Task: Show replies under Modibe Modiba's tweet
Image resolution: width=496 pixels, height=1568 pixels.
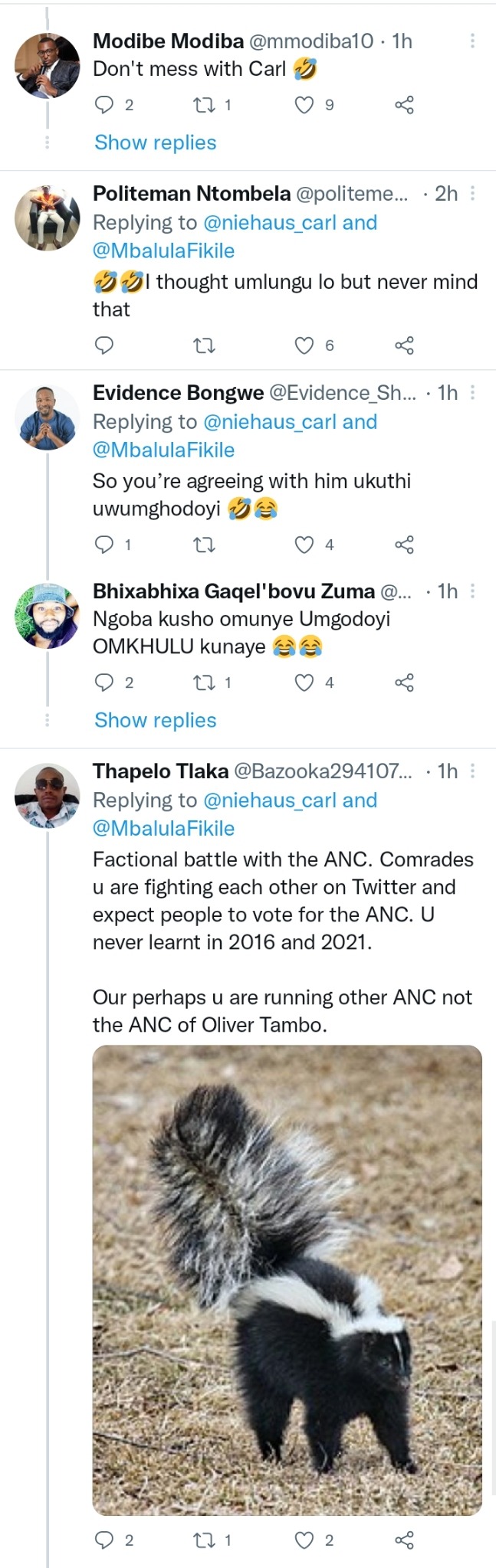Action: (156, 142)
